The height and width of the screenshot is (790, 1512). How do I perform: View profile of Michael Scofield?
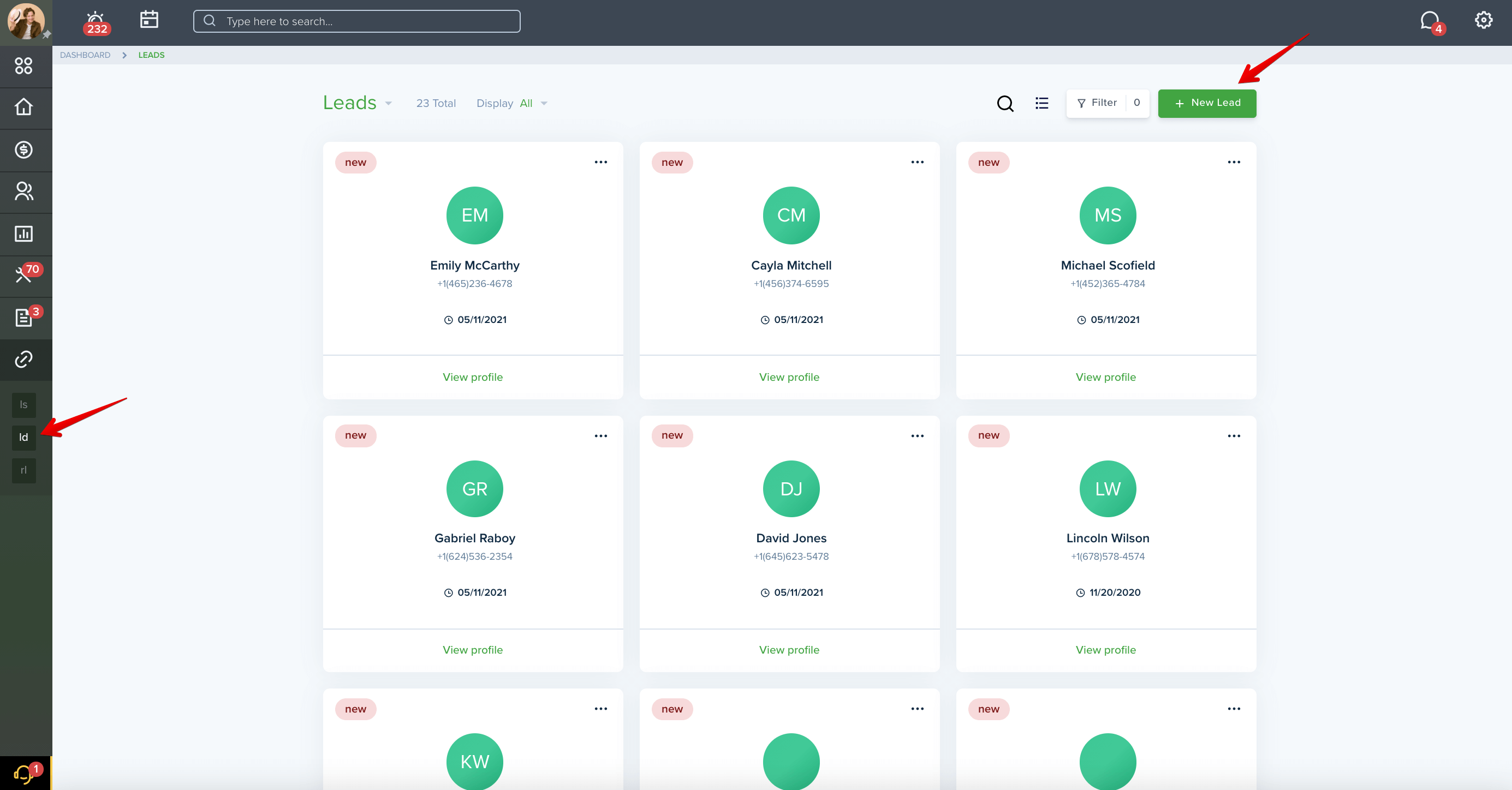(1106, 377)
